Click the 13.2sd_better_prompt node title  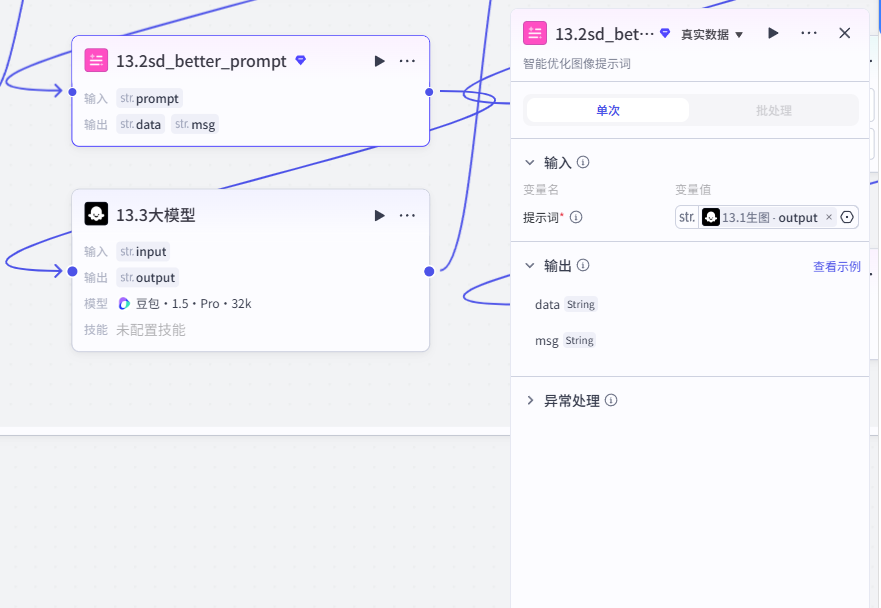point(201,61)
